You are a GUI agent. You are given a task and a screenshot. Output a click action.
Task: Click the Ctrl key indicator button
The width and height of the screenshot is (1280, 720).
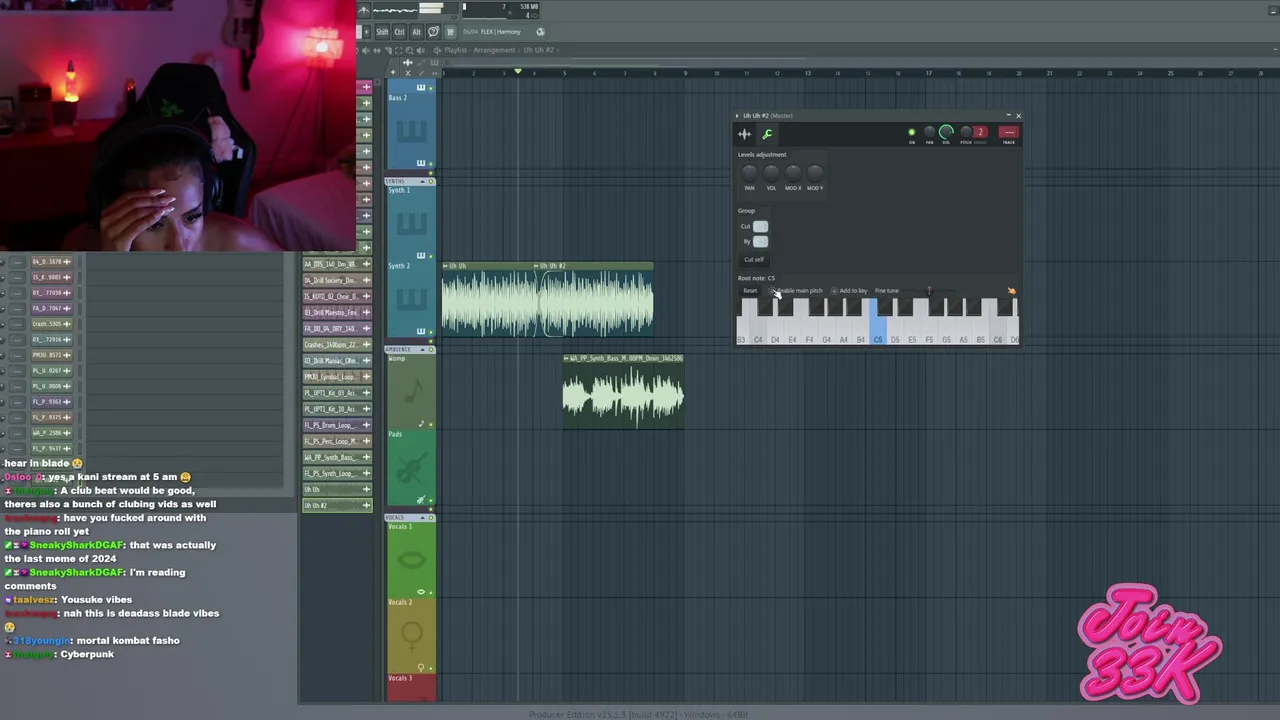(399, 32)
